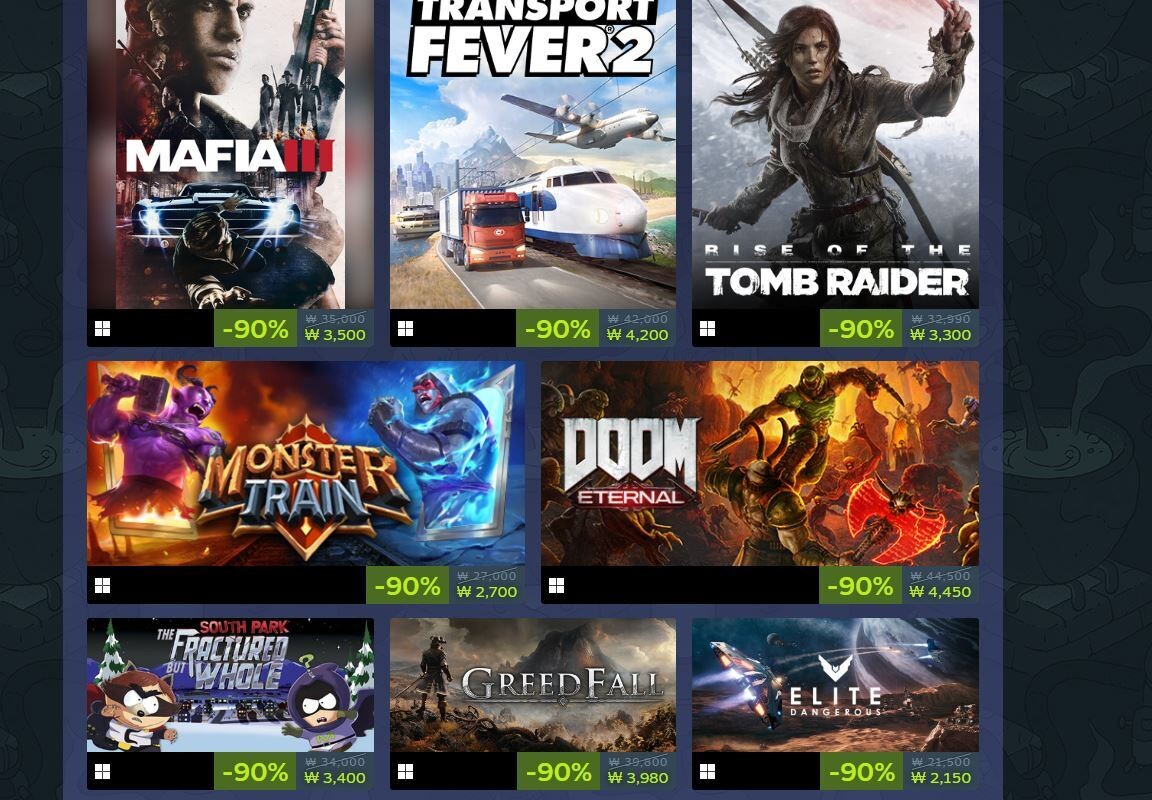1152x800 pixels.
Task: Click the Windows icon under Monster Train
Action: 103,585
